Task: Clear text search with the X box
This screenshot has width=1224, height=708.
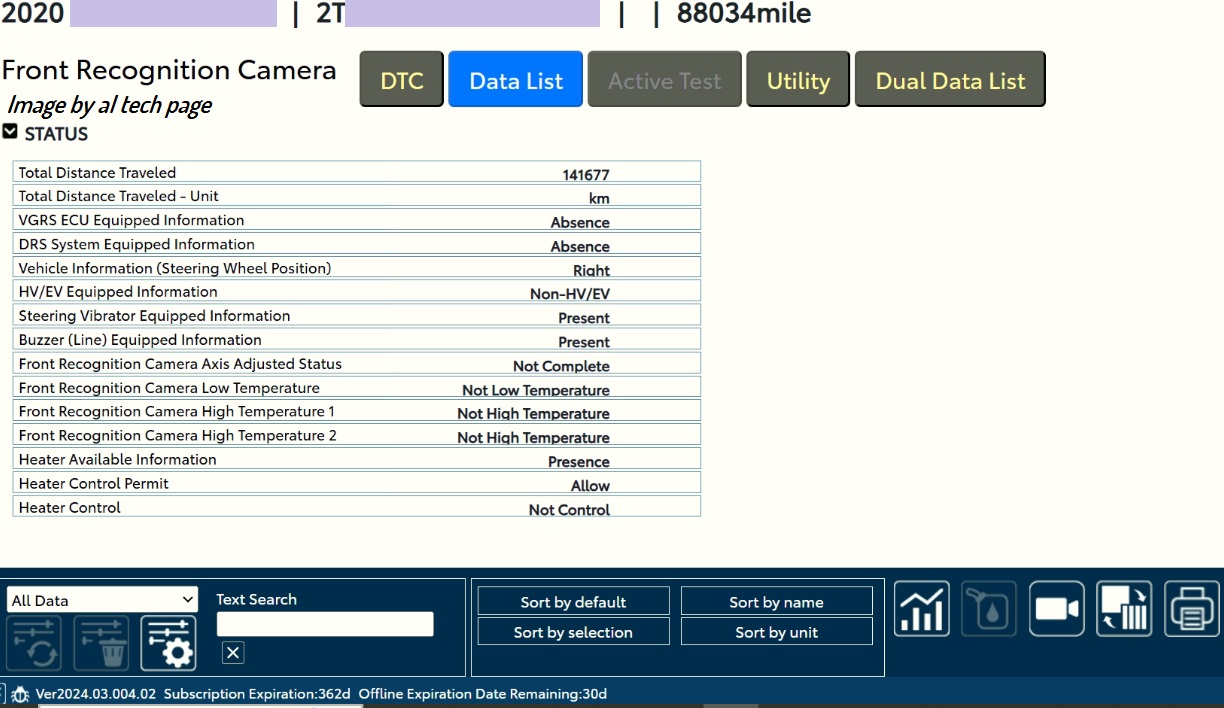Action: [232, 653]
